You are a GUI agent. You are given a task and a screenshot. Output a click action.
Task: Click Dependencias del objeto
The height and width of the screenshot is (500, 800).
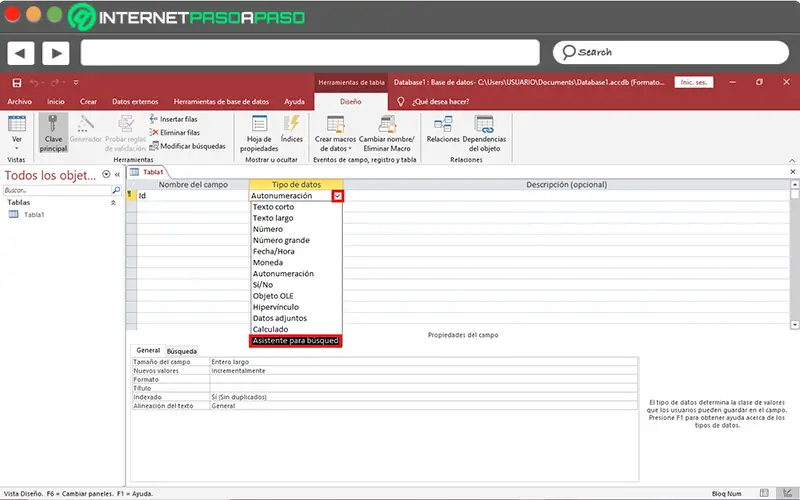[484, 133]
